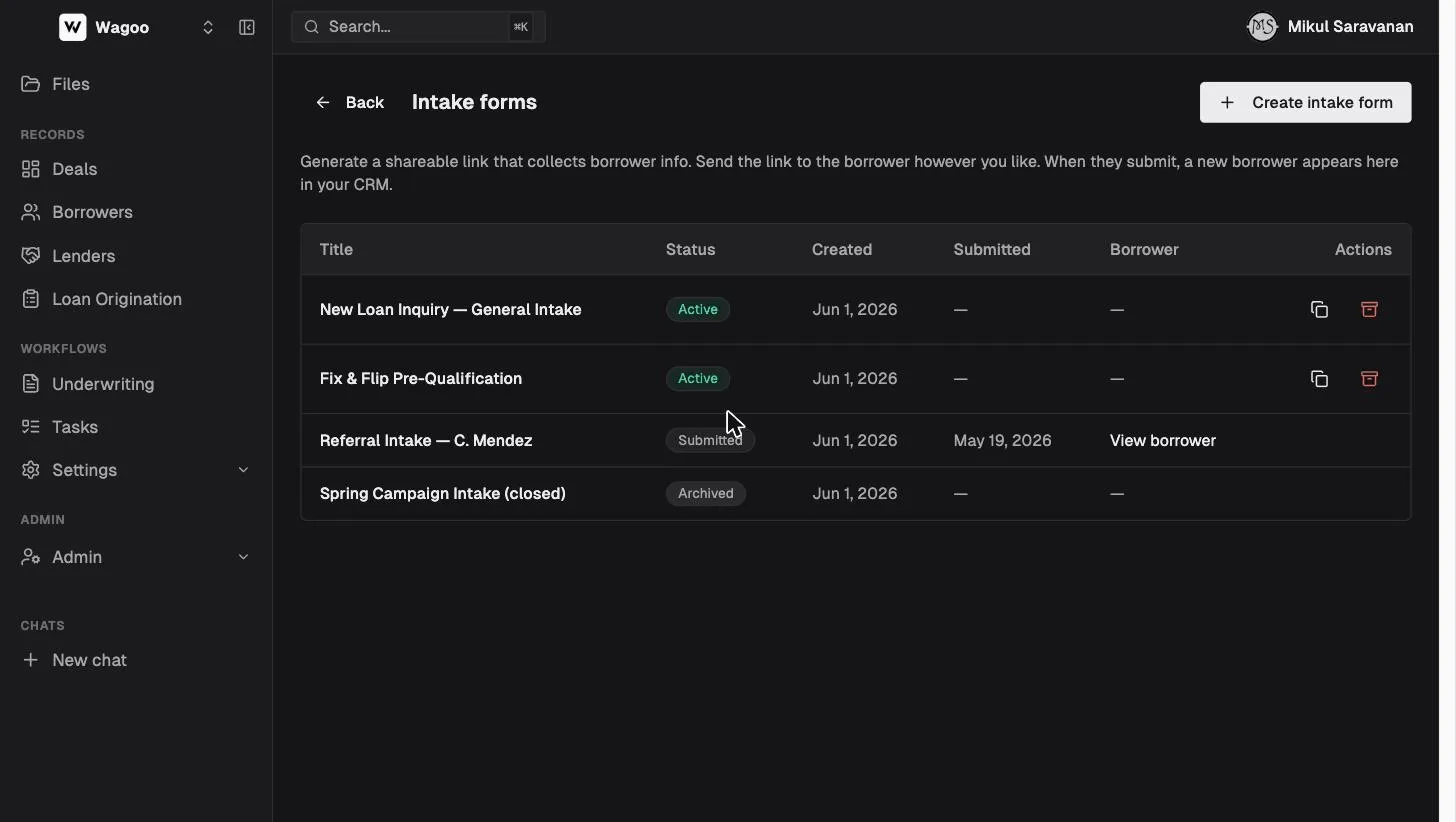Viewport: 1456px width, 822px height.
Task: Click Active badge on Fix & Flip row
Action: [698, 378]
